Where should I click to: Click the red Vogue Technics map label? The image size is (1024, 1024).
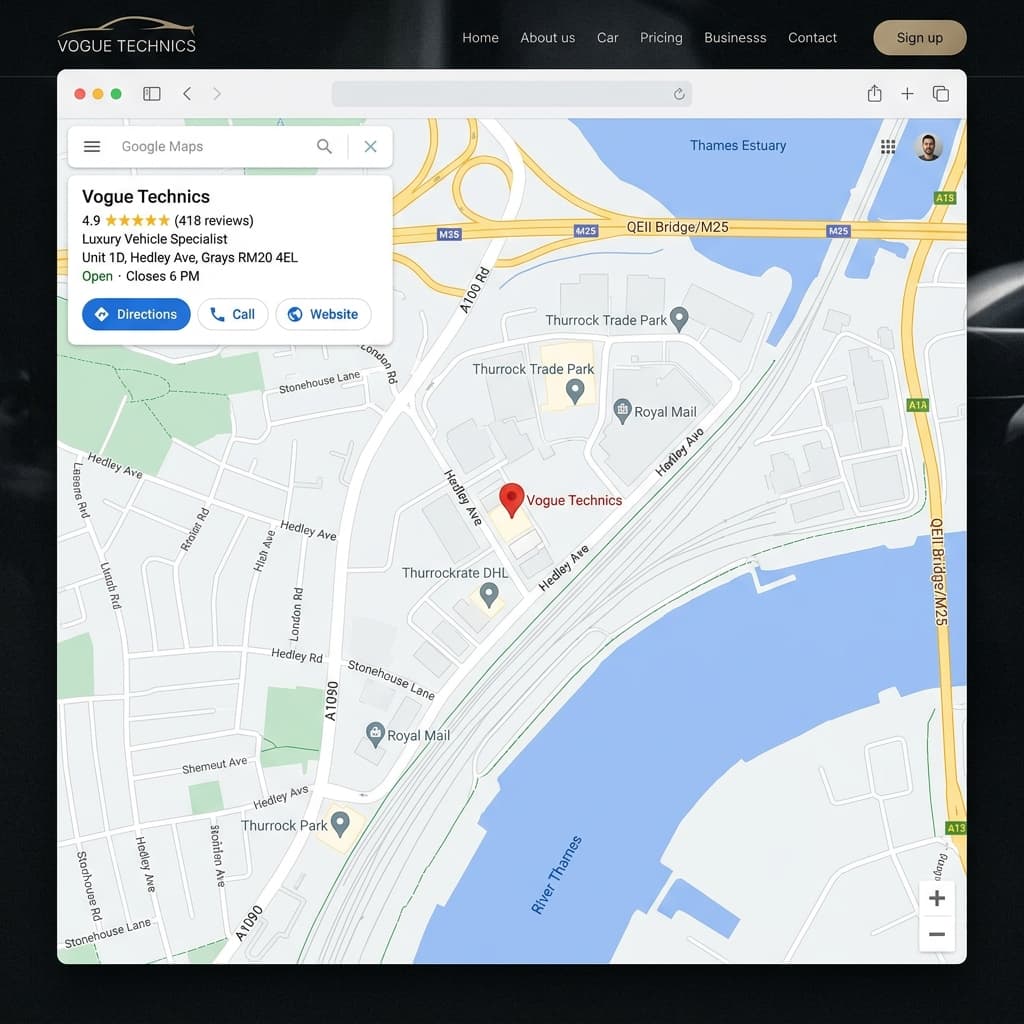tap(574, 500)
